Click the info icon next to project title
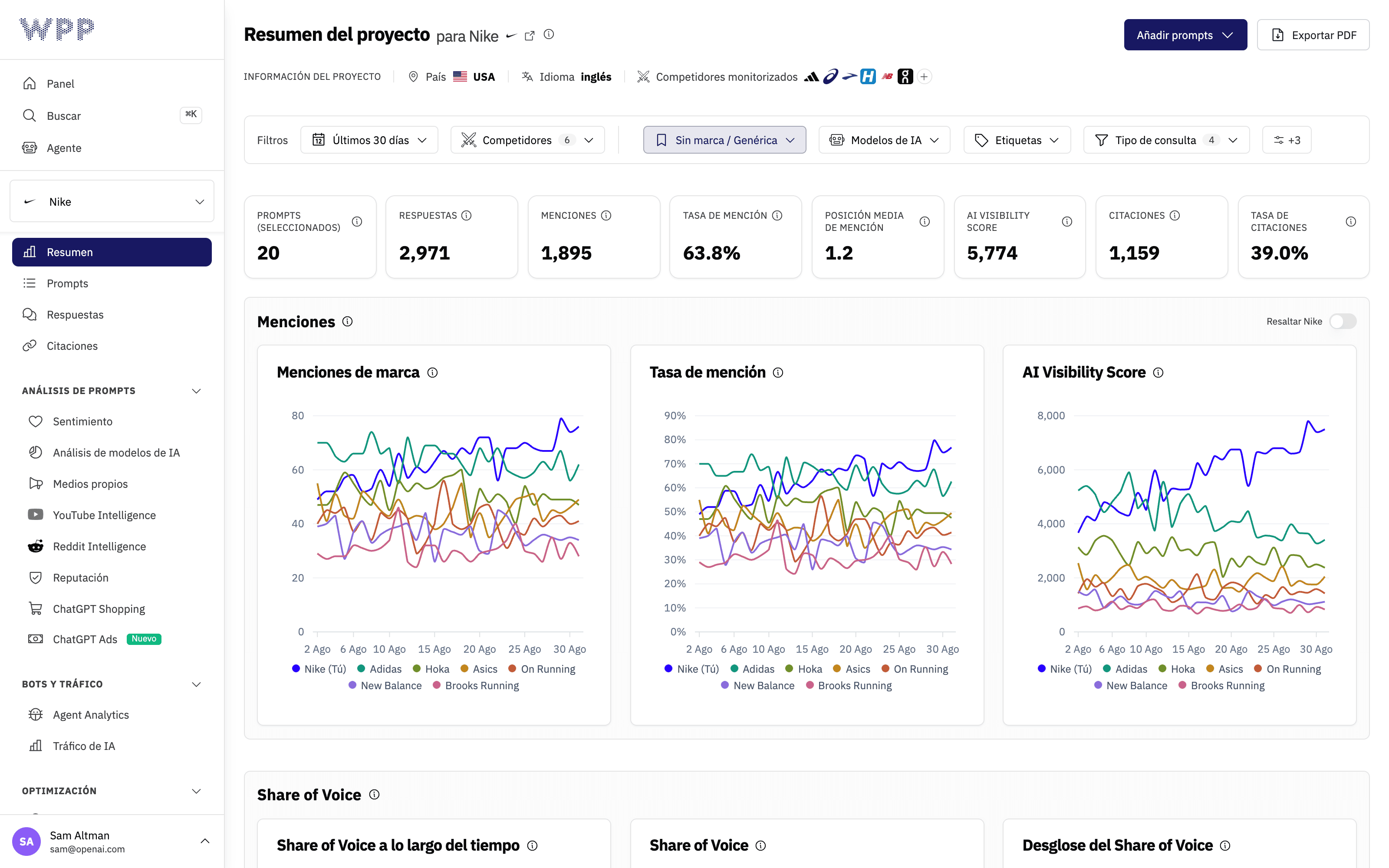The image size is (1389, 868). (549, 34)
